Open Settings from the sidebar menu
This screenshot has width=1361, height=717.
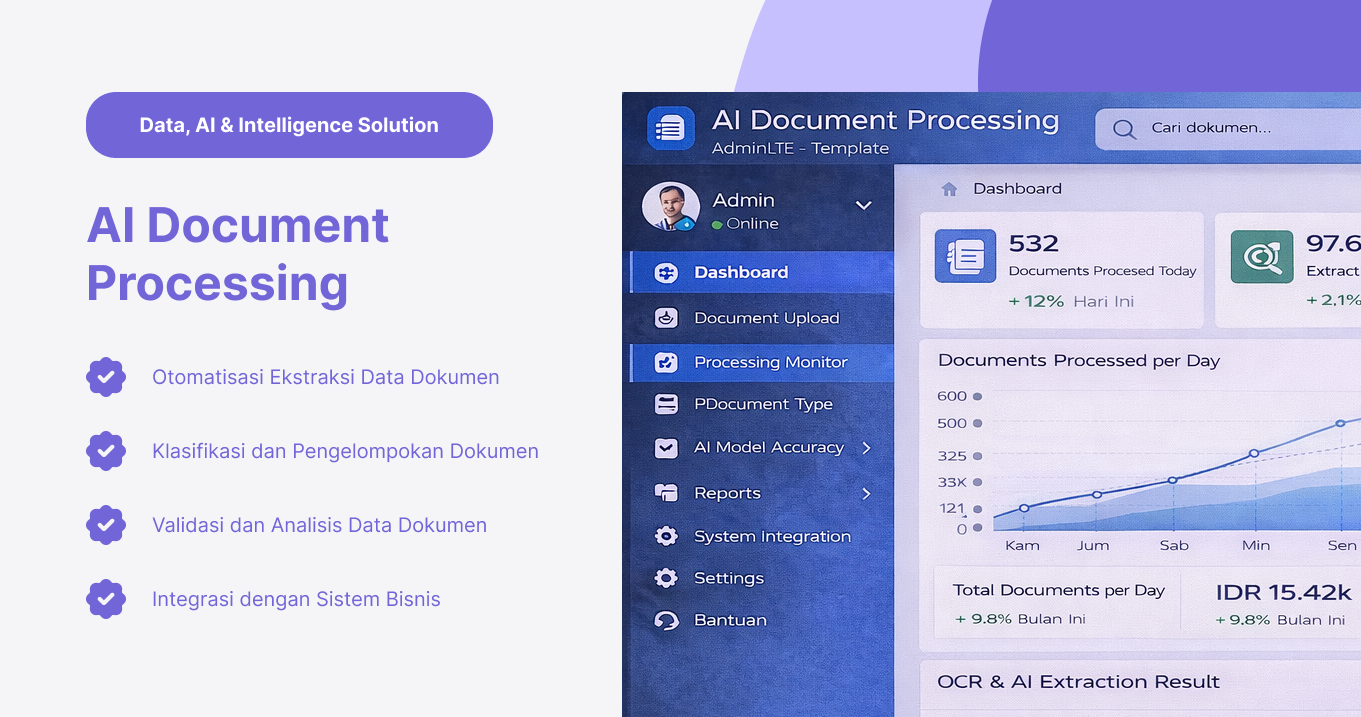point(729,578)
